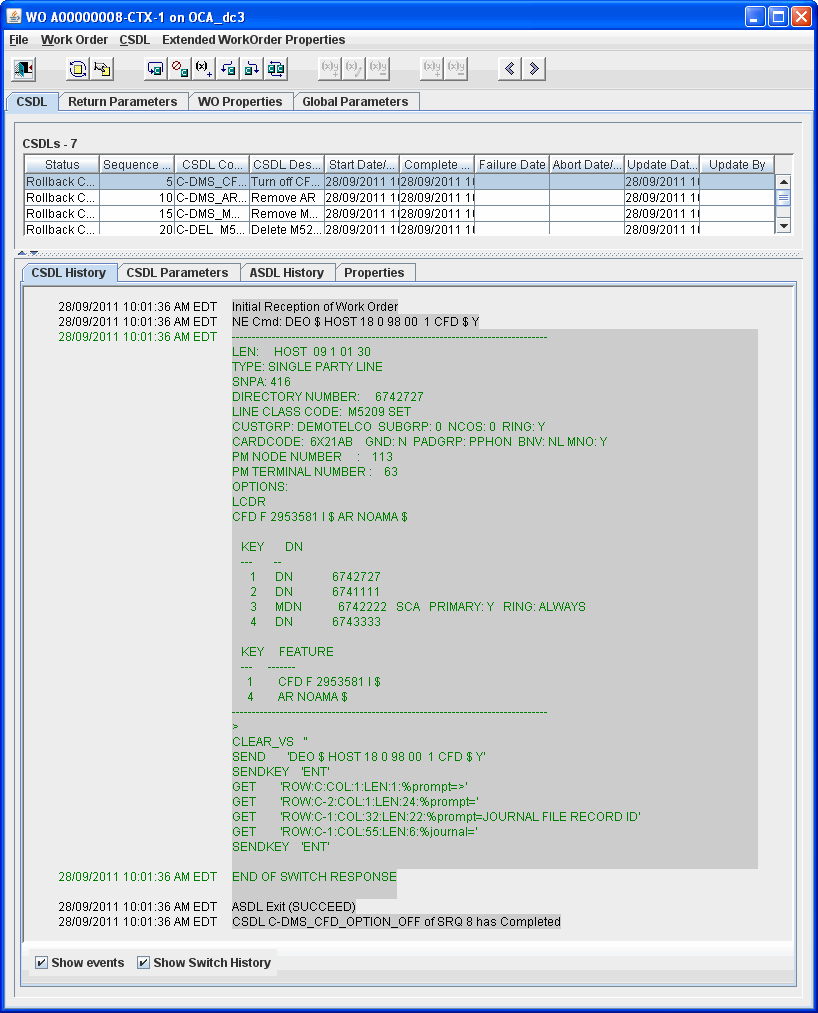This screenshot has width=818, height=1013.
Task: Click the 'NE Cmd: DEO $ HOST' log line
Action: tap(355, 322)
